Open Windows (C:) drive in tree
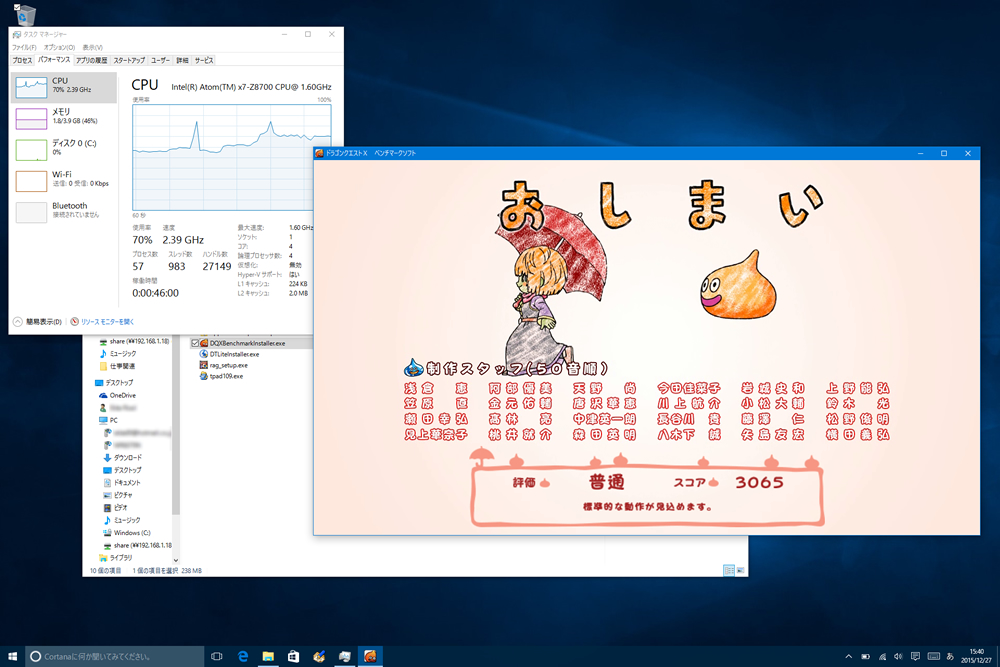1000x667 pixels. (126, 533)
